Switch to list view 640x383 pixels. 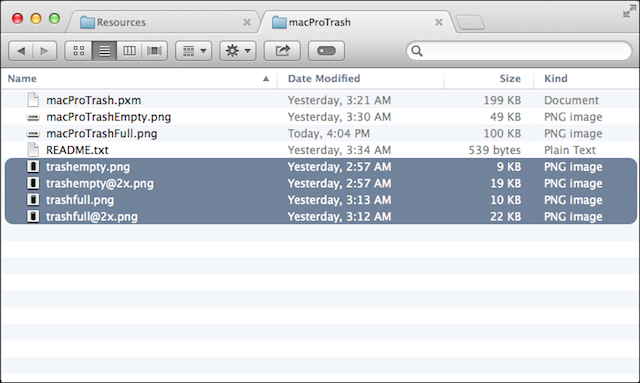104,51
